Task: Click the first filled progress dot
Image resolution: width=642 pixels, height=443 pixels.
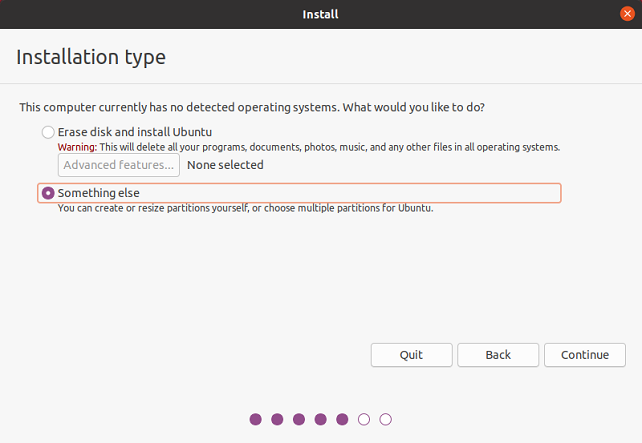Action: [x=255, y=419]
